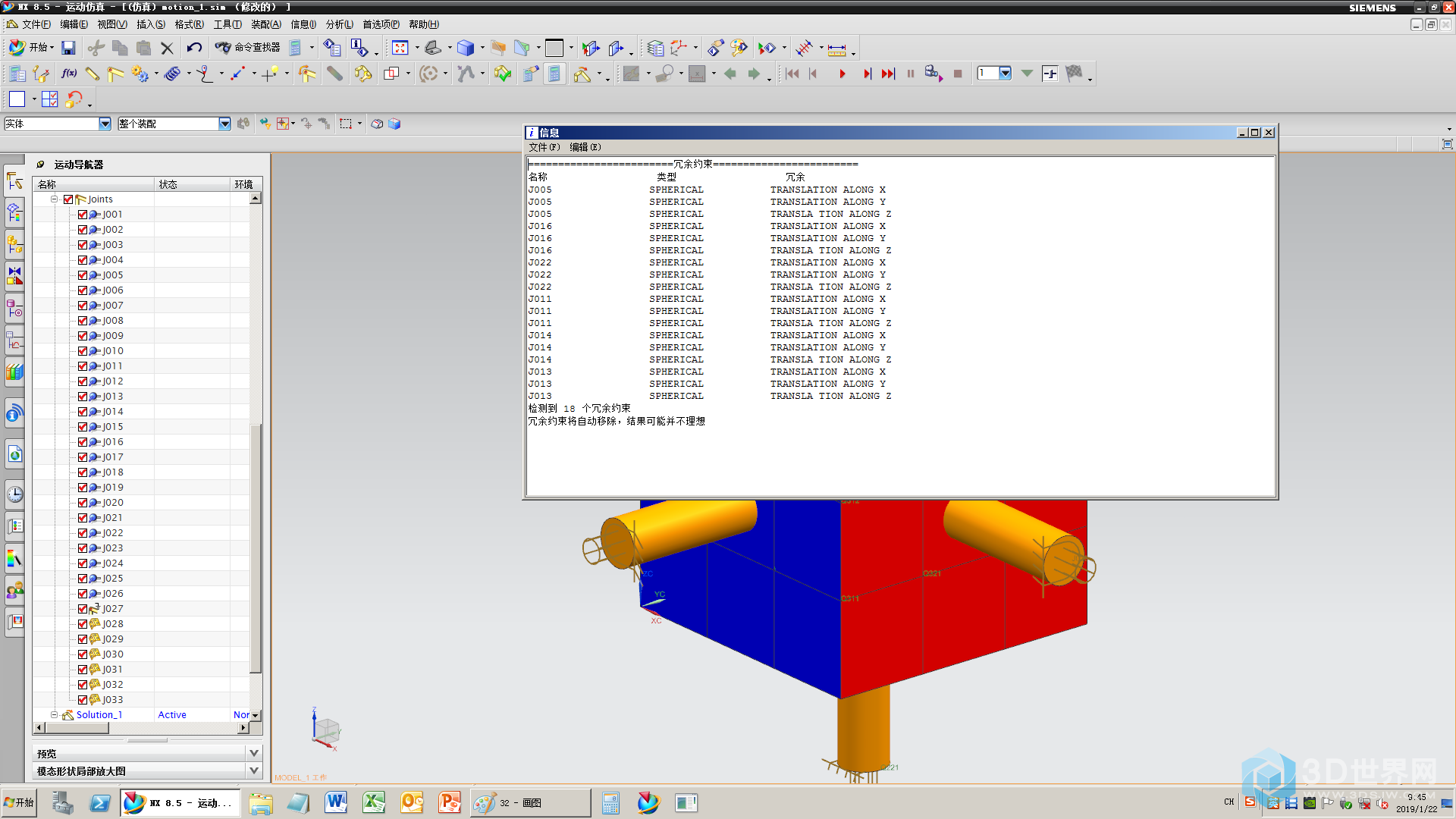Click the rotate component icon
This screenshot has height=819, width=1456.
click(x=74, y=99)
